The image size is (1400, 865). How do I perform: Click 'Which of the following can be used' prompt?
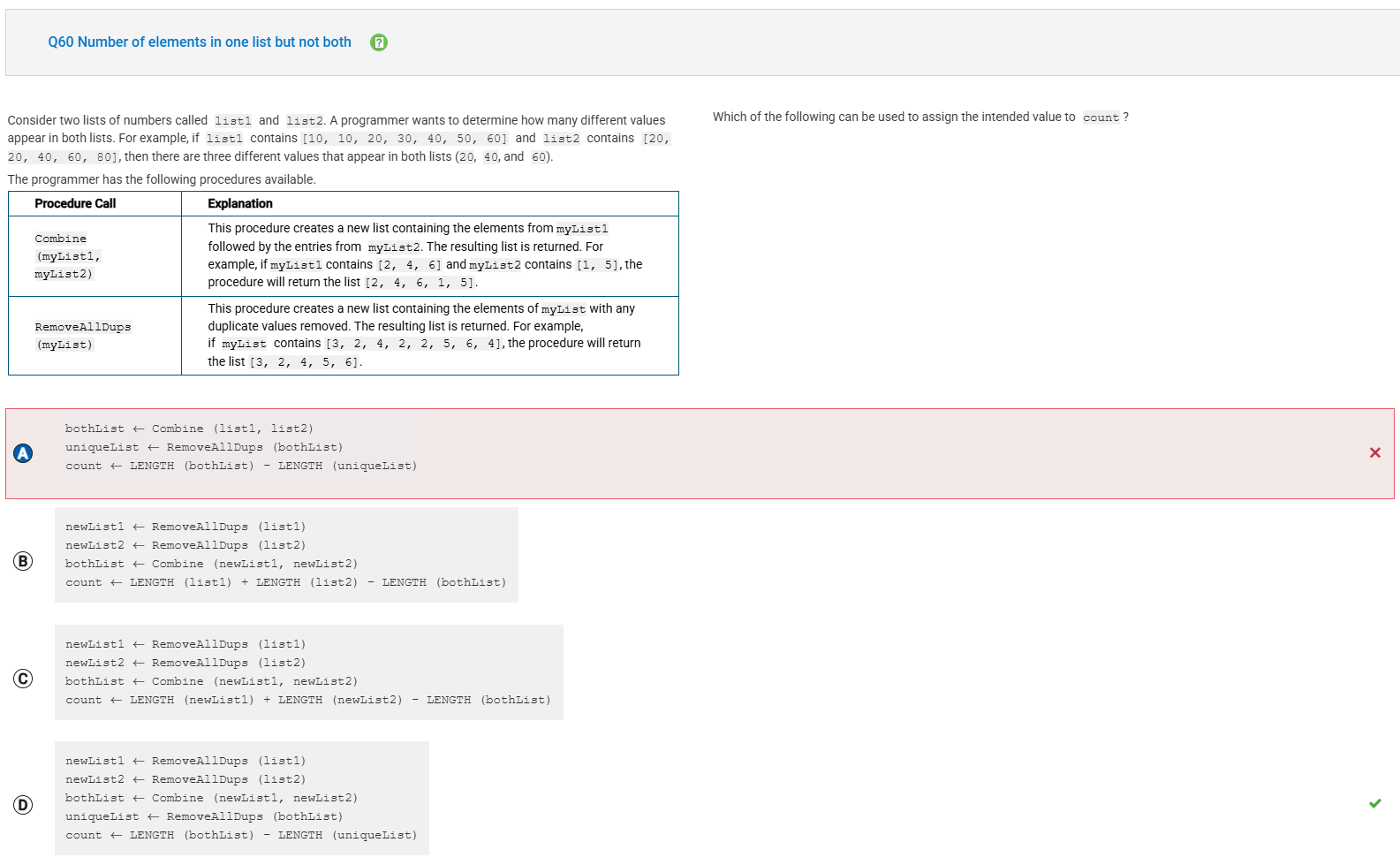tap(920, 117)
